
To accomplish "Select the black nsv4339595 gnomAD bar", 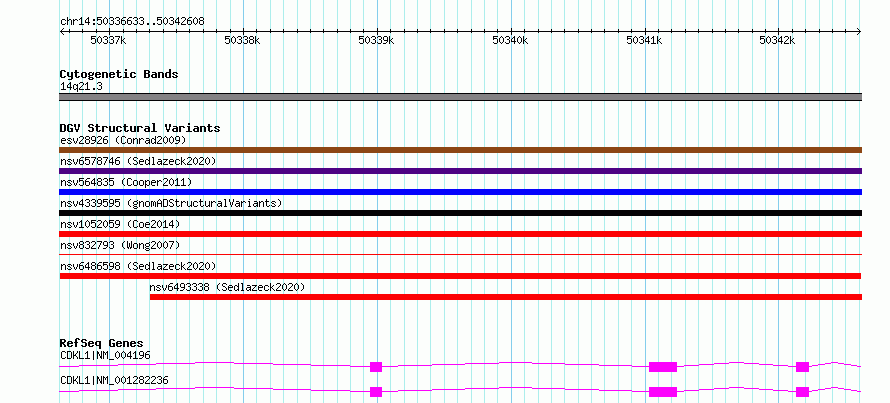I will click(x=460, y=213).
